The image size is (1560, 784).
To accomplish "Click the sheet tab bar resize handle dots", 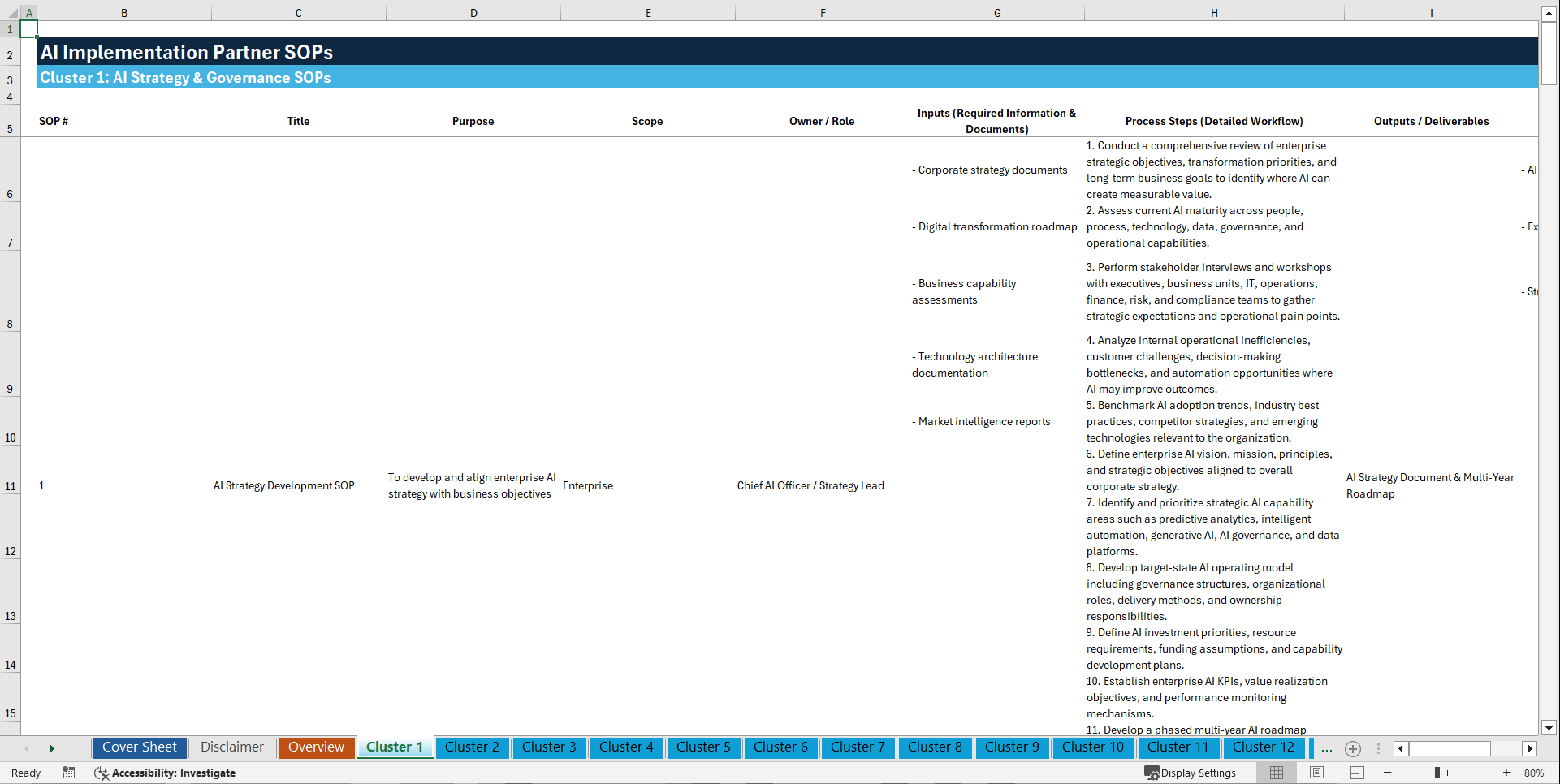I will tap(1378, 748).
